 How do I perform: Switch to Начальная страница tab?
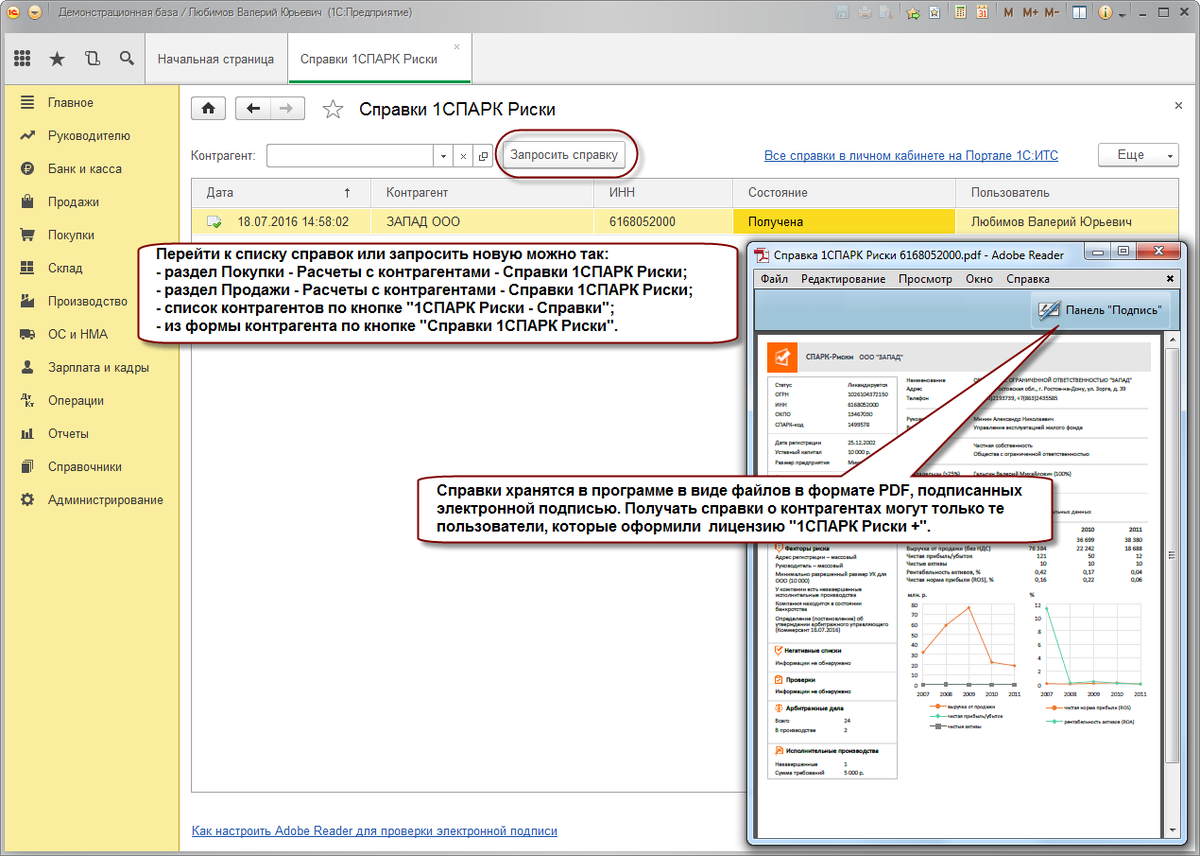click(216, 59)
